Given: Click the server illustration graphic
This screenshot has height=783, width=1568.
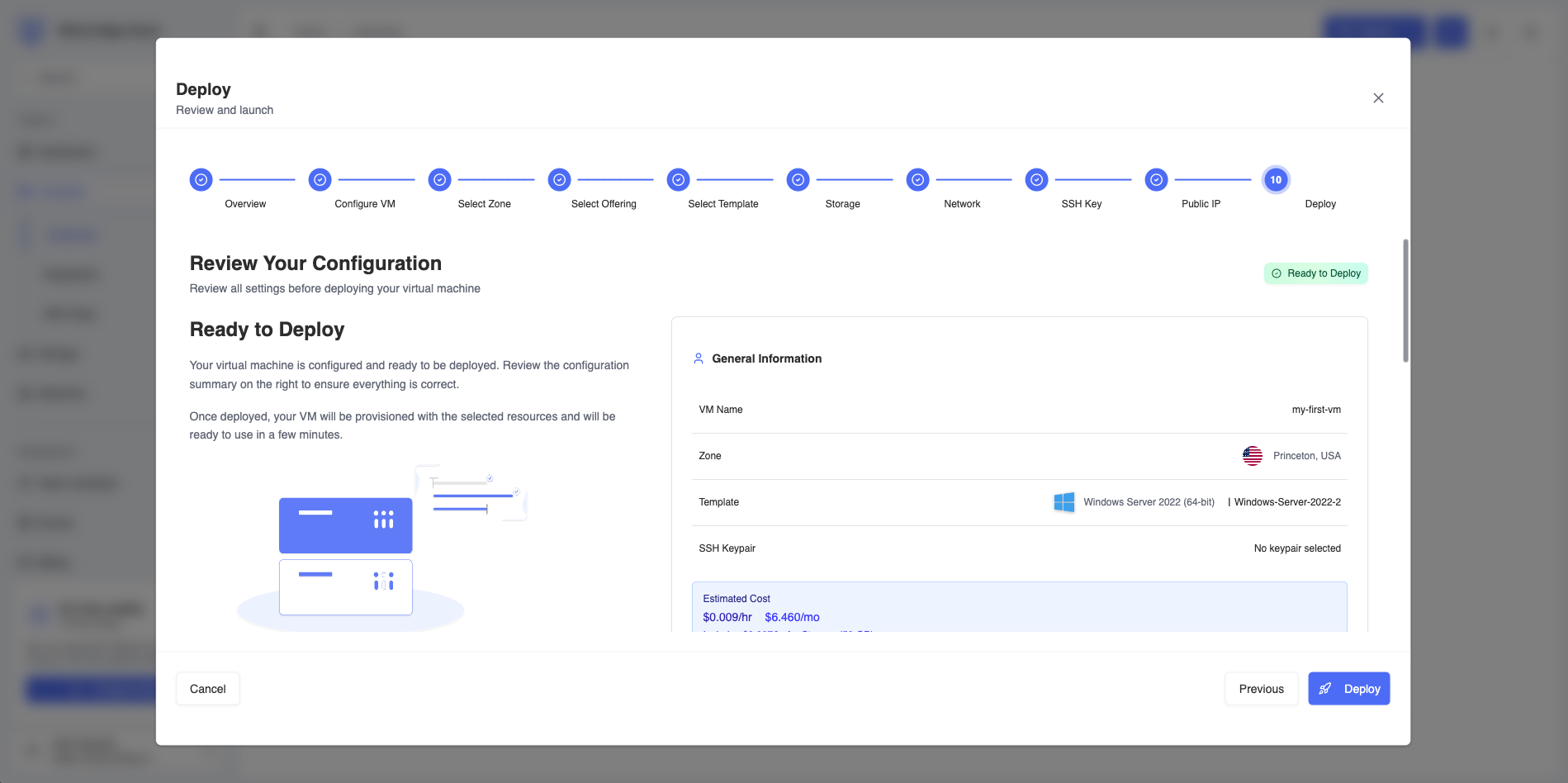Looking at the screenshot, I should [381, 548].
